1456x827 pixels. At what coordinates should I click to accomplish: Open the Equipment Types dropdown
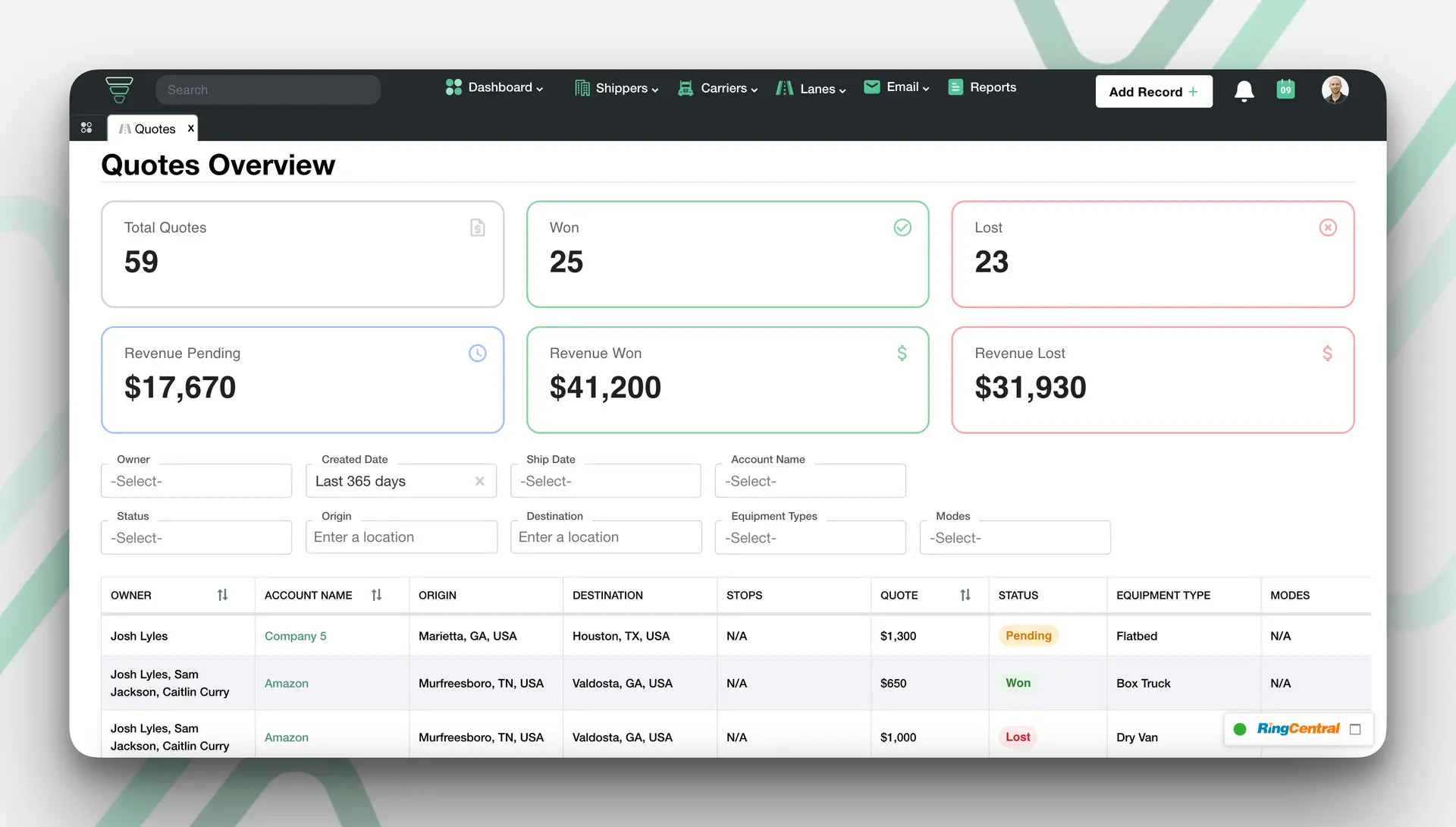[810, 537]
